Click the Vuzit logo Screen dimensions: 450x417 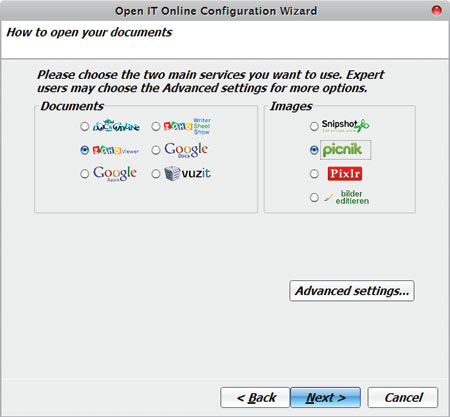[x=187, y=173]
